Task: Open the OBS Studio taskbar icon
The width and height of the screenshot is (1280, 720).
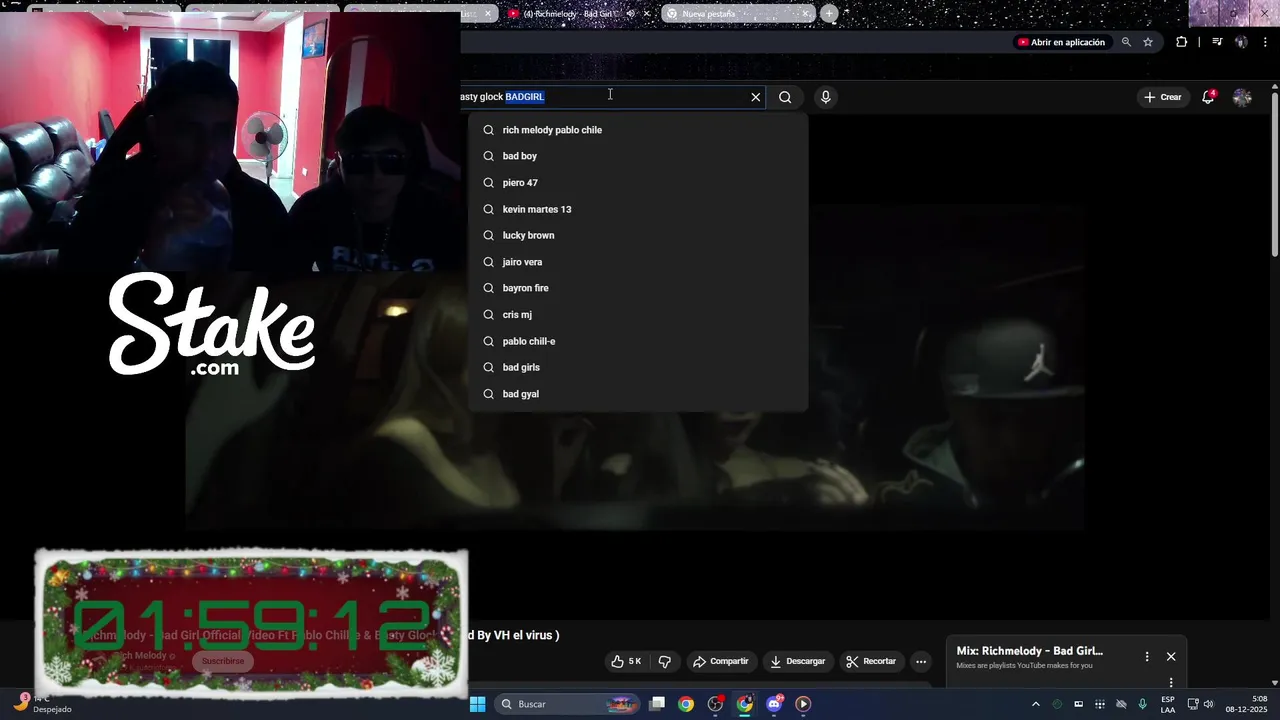Action: 715,704
